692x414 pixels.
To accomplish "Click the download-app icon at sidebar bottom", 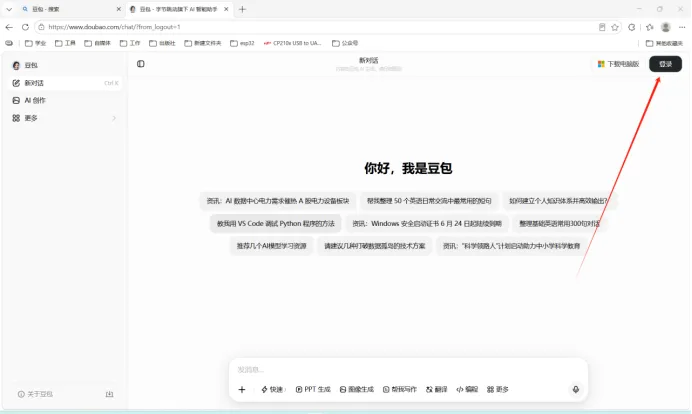I will point(109,394).
